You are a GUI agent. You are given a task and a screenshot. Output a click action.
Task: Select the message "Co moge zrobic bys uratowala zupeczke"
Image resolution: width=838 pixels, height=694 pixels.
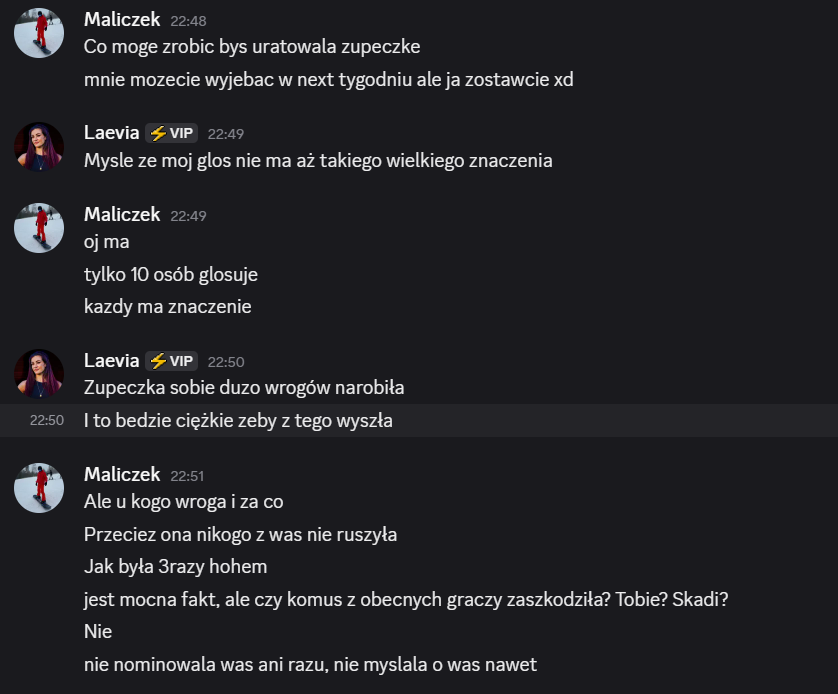pos(252,46)
